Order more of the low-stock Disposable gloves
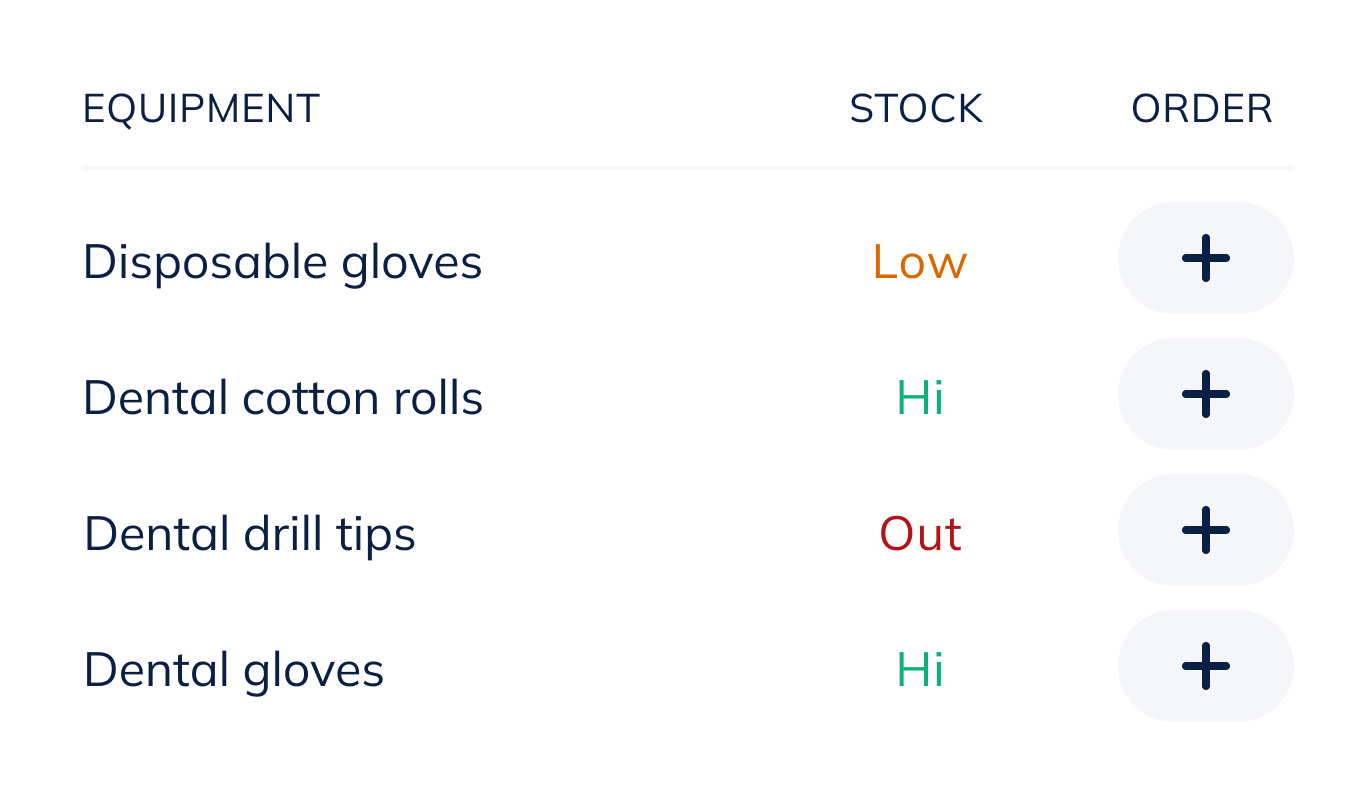Screen dimensions: 1372x800 pos(1205,258)
